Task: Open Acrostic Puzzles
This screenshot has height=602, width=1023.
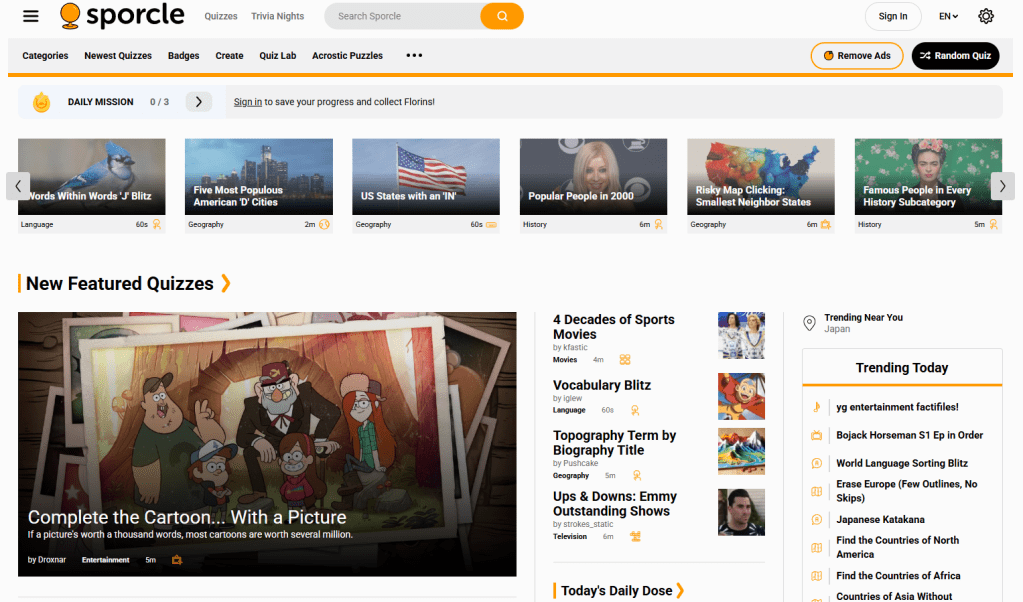Action: click(x=348, y=55)
